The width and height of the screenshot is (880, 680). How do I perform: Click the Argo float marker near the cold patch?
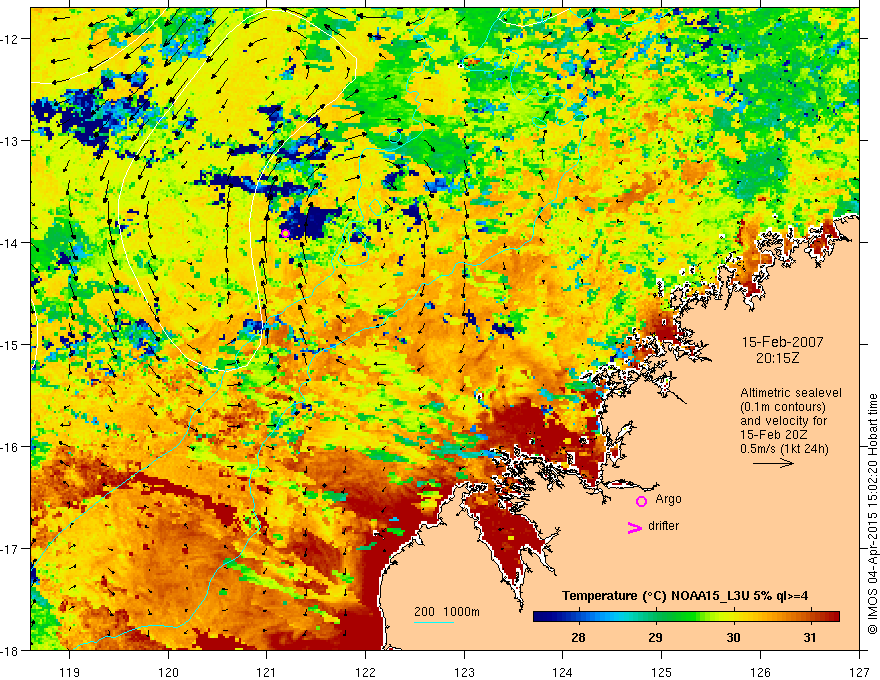[285, 233]
